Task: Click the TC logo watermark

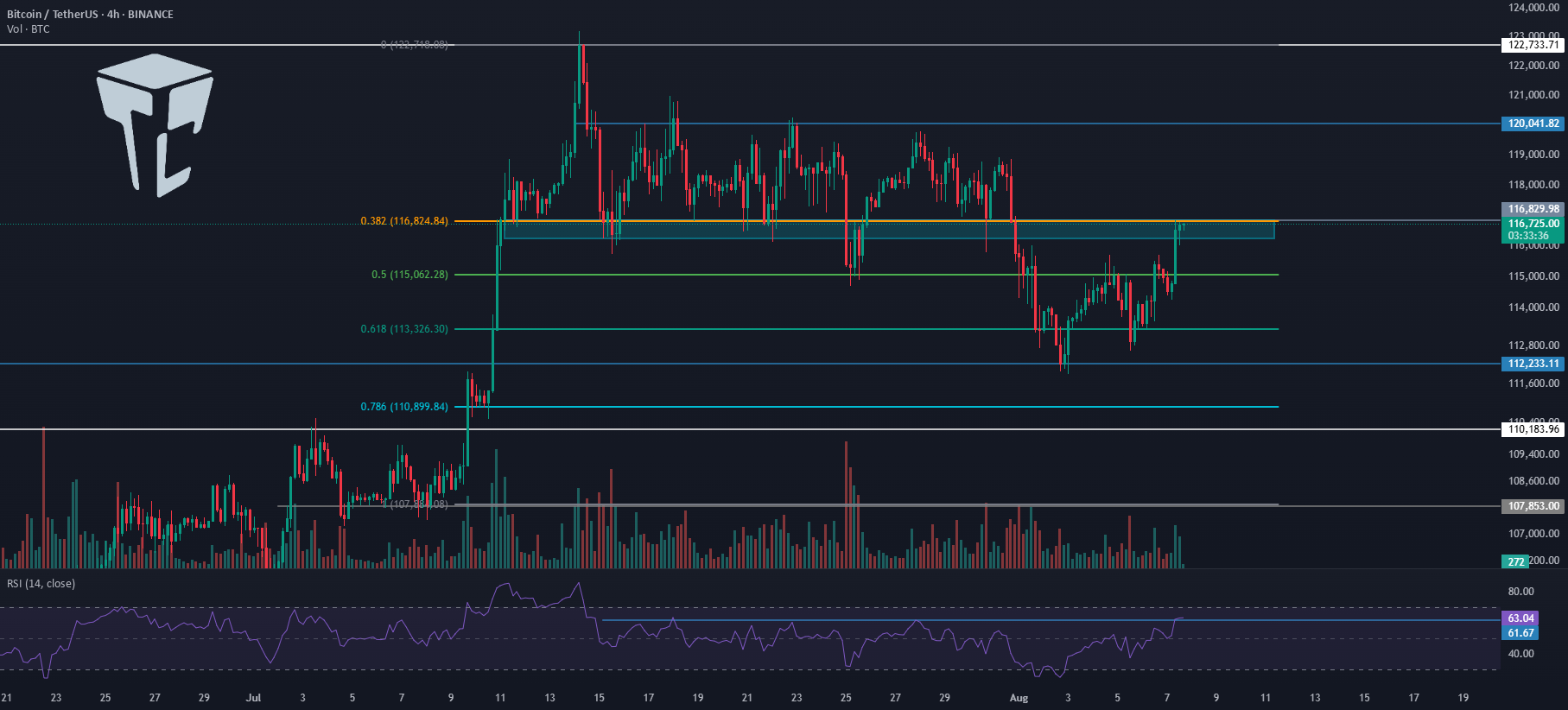Action: 154,125
